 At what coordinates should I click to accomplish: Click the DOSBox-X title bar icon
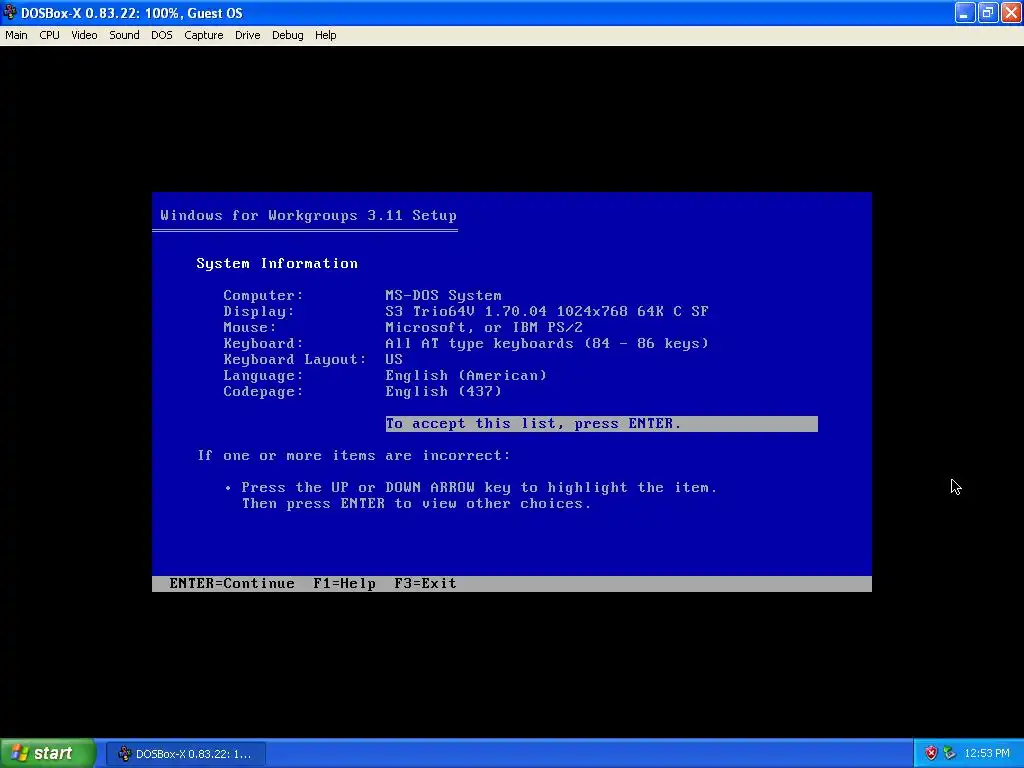10,12
